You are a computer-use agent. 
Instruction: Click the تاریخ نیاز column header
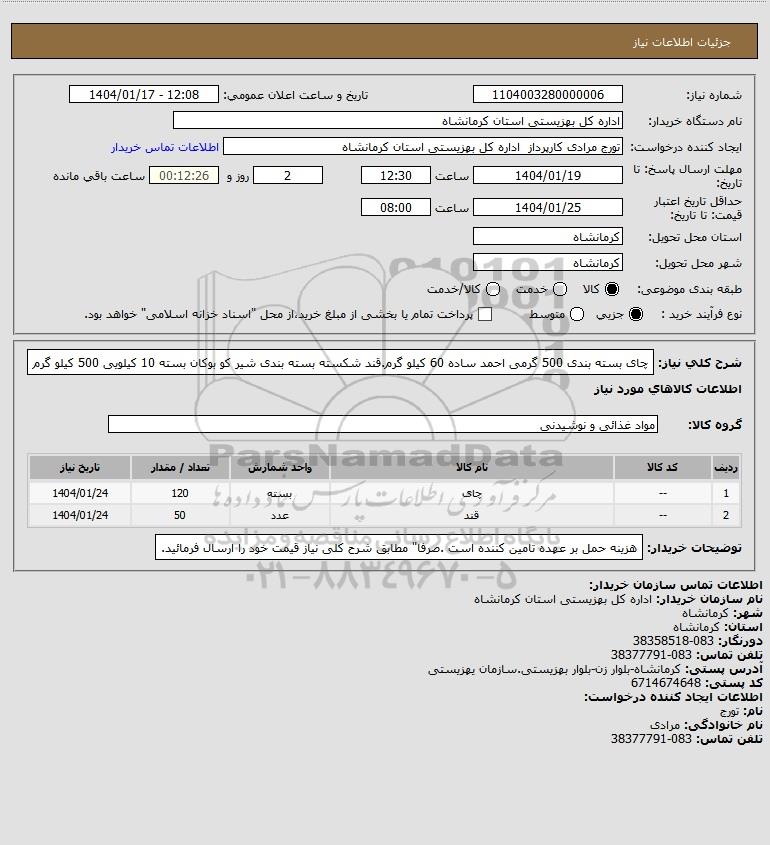(80, 467)
